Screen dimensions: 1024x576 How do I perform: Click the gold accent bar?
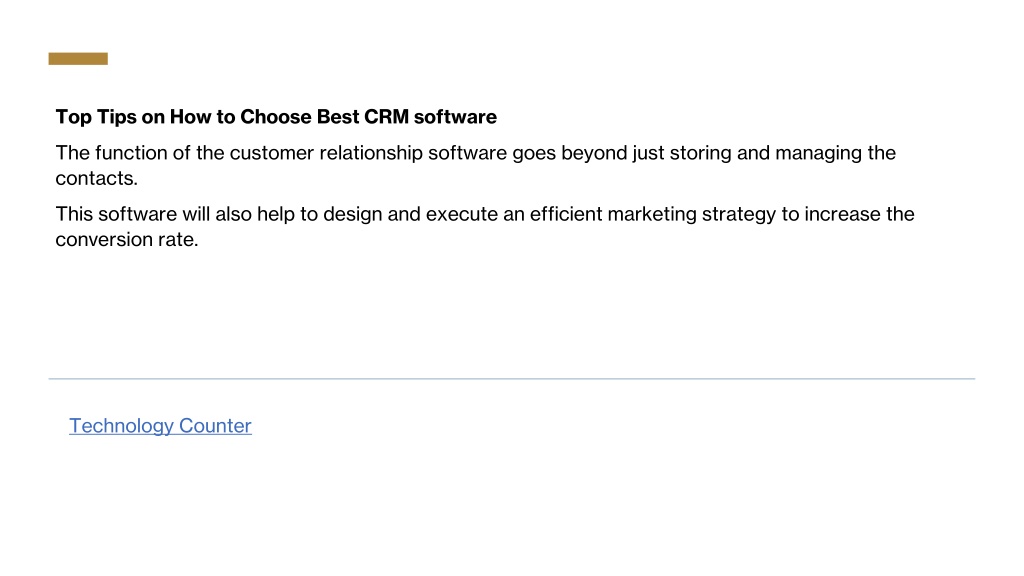(x=78, y=59)
